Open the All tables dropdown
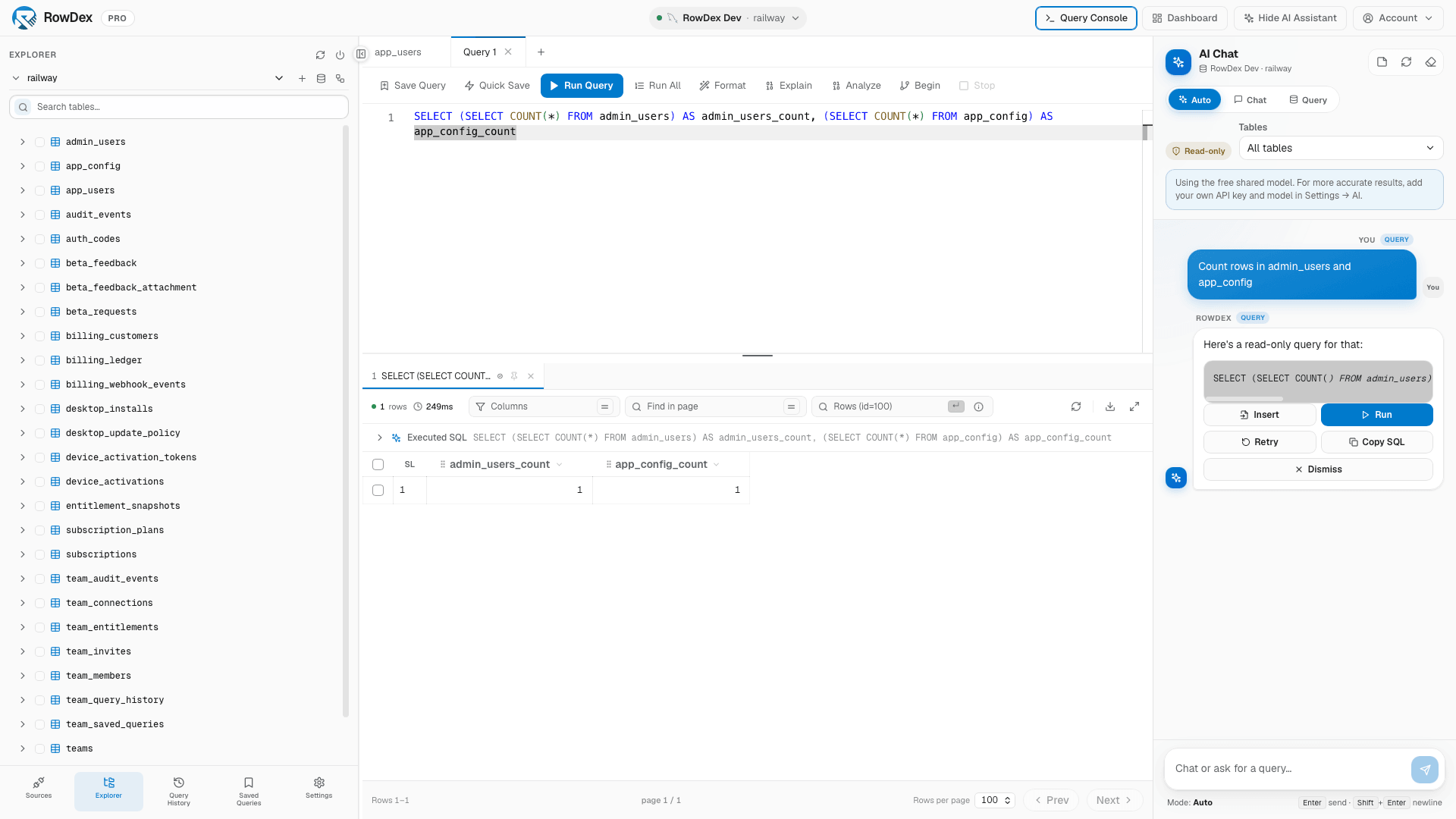The width and height of the screenshot is (1456, 819). [x=1341, y=149]
